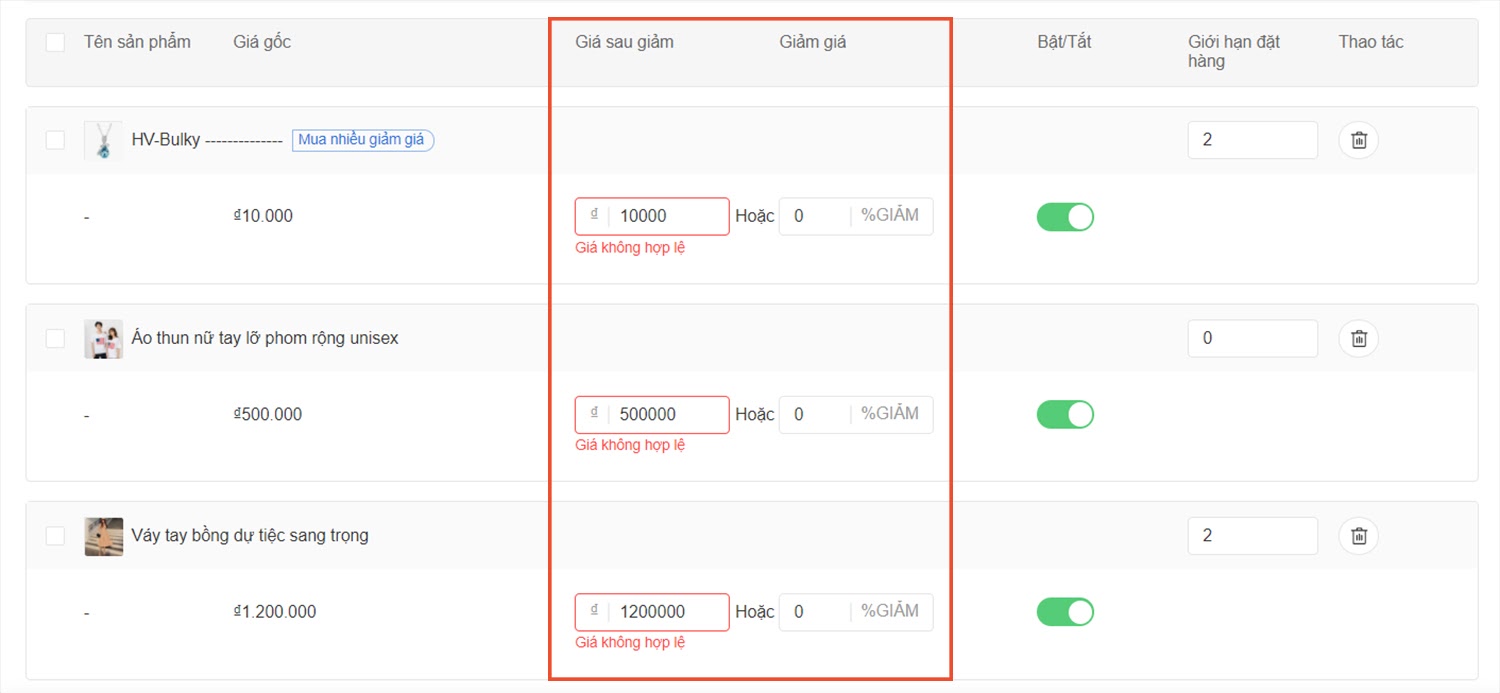Select the HV-Bulky product checkbox
The height and width of the screenshot is (693, 1500).
(55, 140)
